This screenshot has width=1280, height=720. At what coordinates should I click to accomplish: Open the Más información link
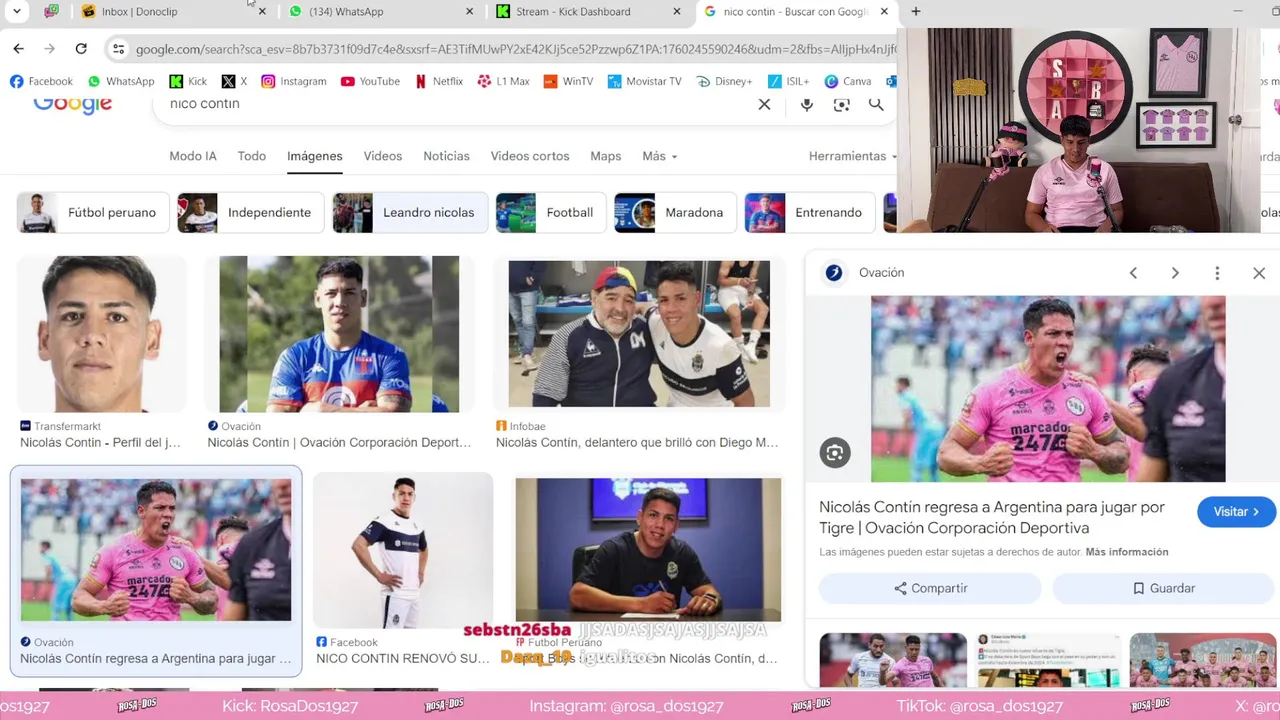click(1127, 552)
